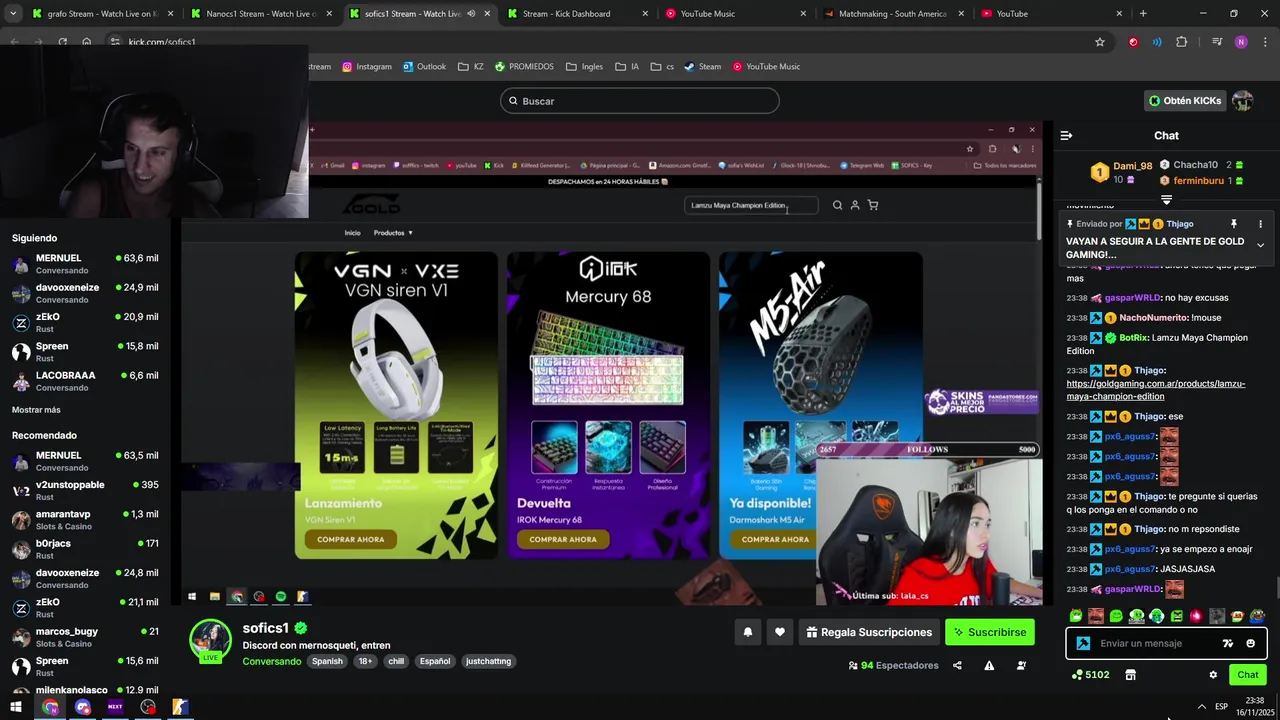Image resolution: width=1280 pixels, height=720 pixels.
Task: Open the Instagram bookmark
Action: pos(367,67)
